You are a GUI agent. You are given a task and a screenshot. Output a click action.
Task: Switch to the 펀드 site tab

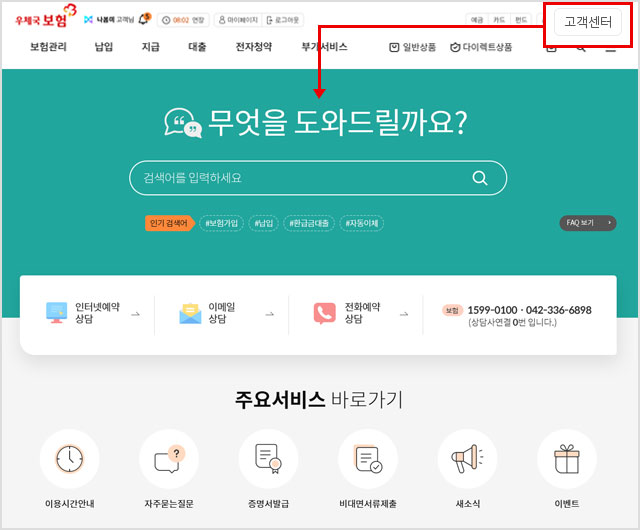(520, 20)
